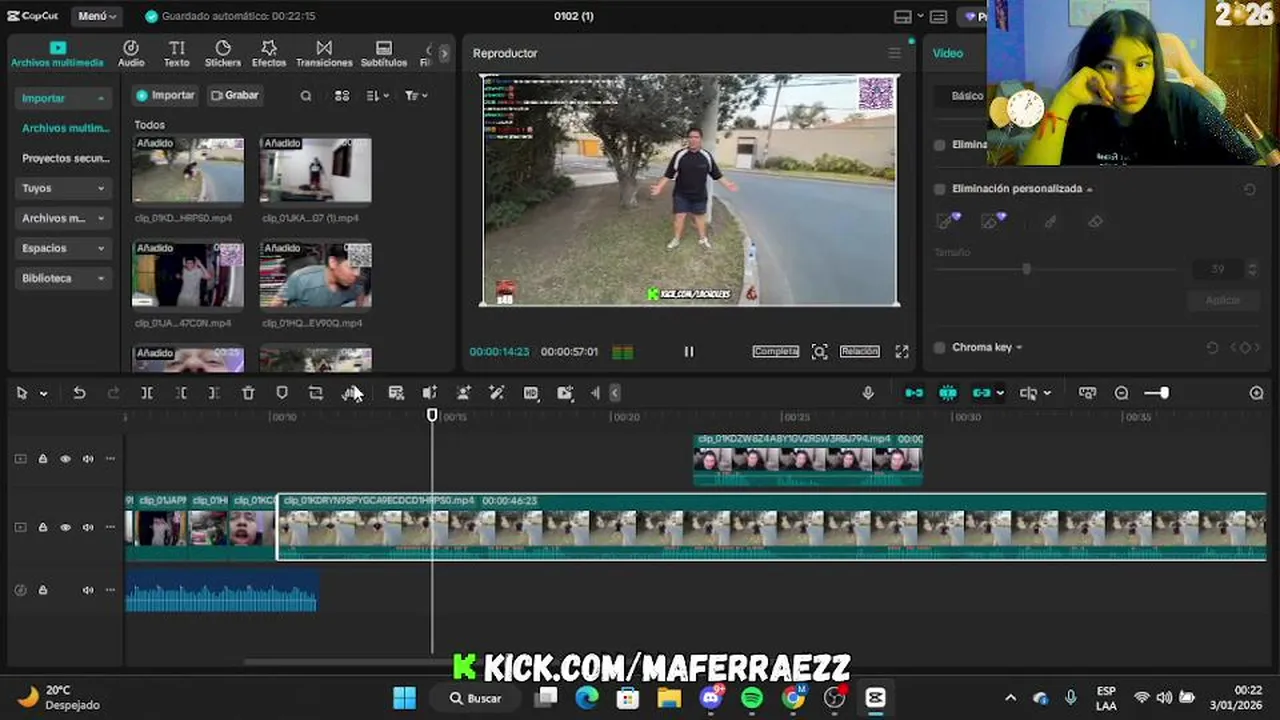
Task: Click the loop/replace clip icon in timeline toolbar
Action: click(x=316, y=393)
